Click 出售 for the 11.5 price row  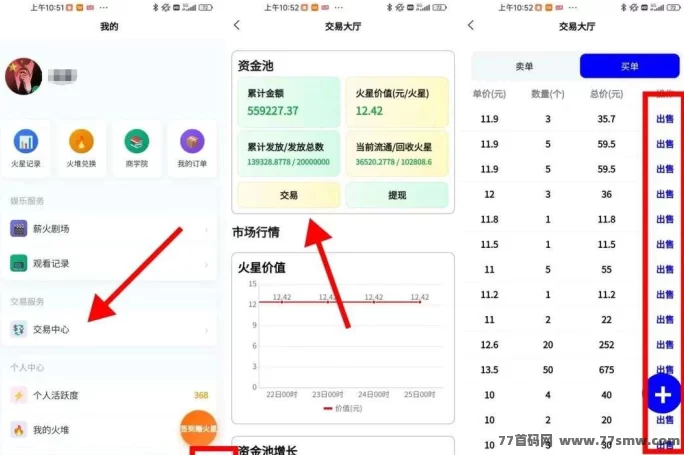tap(665, 244)
